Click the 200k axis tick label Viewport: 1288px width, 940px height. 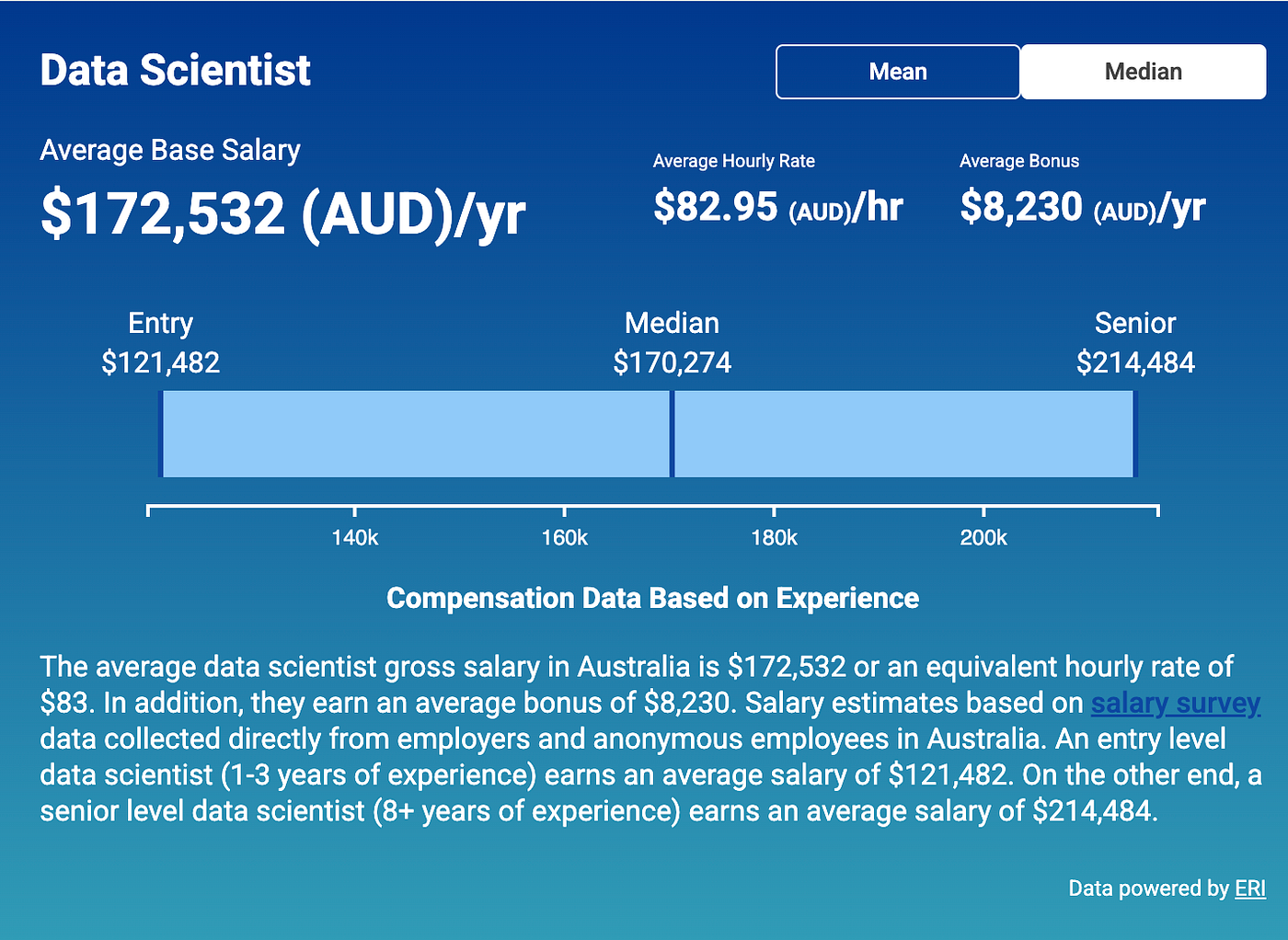pos(983,538)
